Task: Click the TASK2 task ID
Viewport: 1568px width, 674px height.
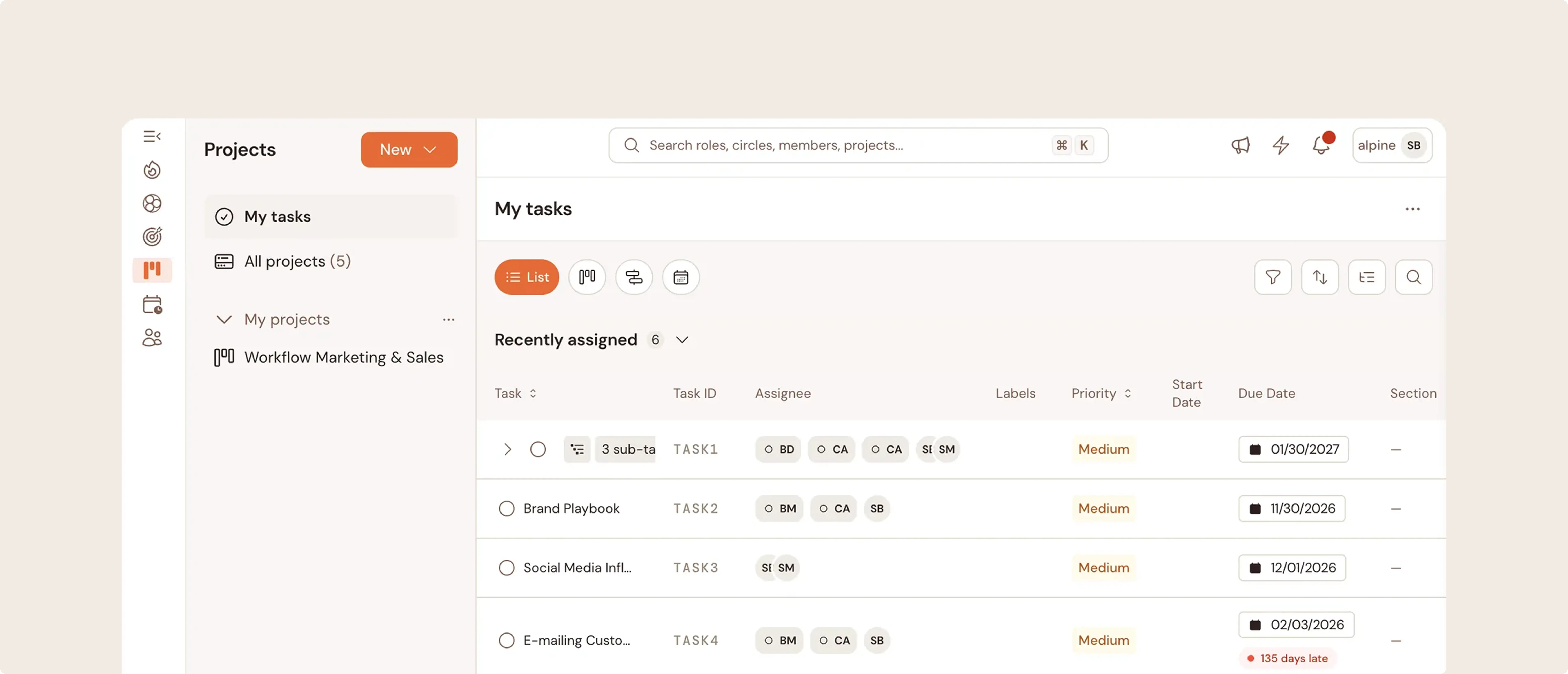Action: tap(696, 508)
